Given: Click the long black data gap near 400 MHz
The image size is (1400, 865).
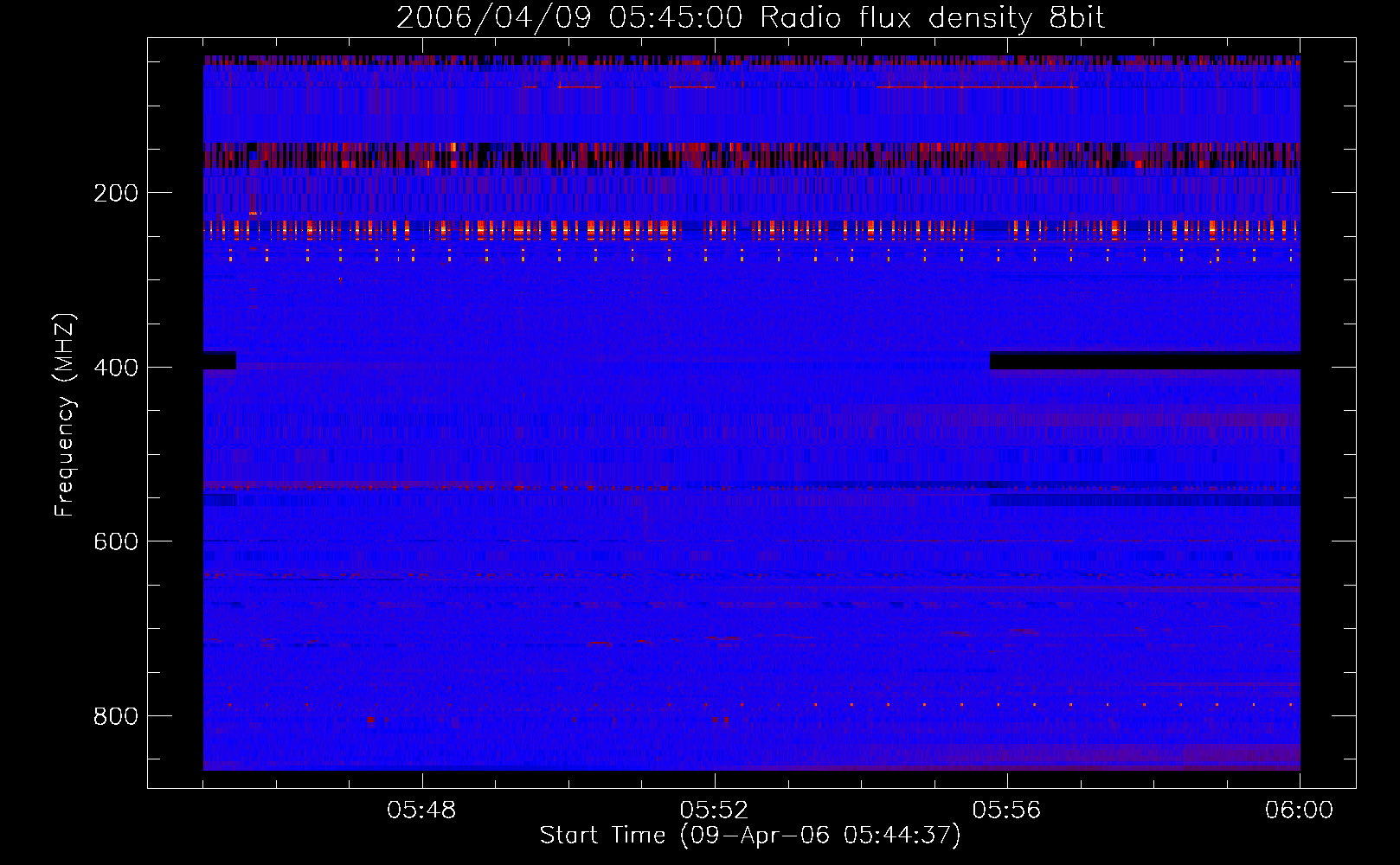Looking at the screenshot, I should click(x=1145, y=360).
